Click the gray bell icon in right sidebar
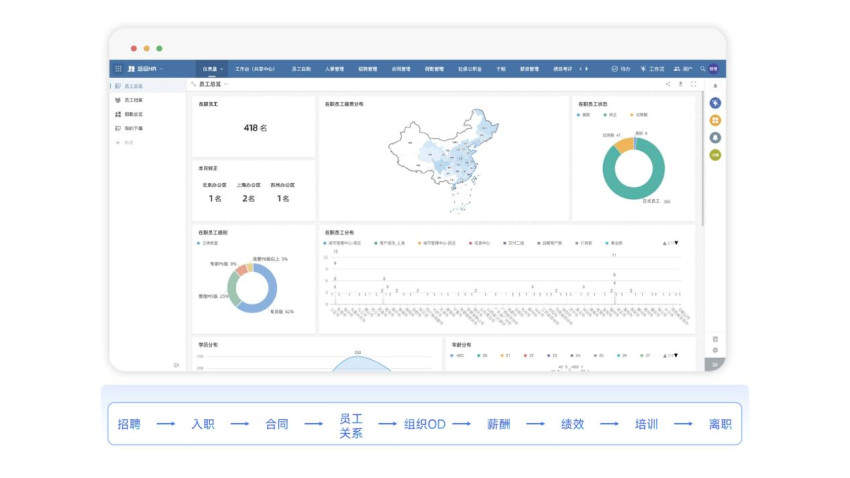Viewport: 850px width, 478px height. [x=715, y=137]
